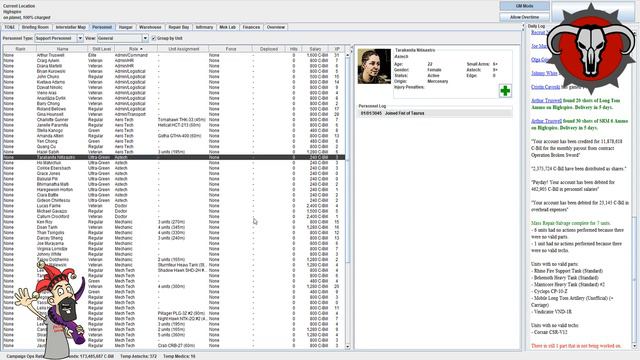This screenshot has width=640, height=360.
Task: Switch to the Mek Lab tab
Action: pyautogui.click(x=227, y=27)
